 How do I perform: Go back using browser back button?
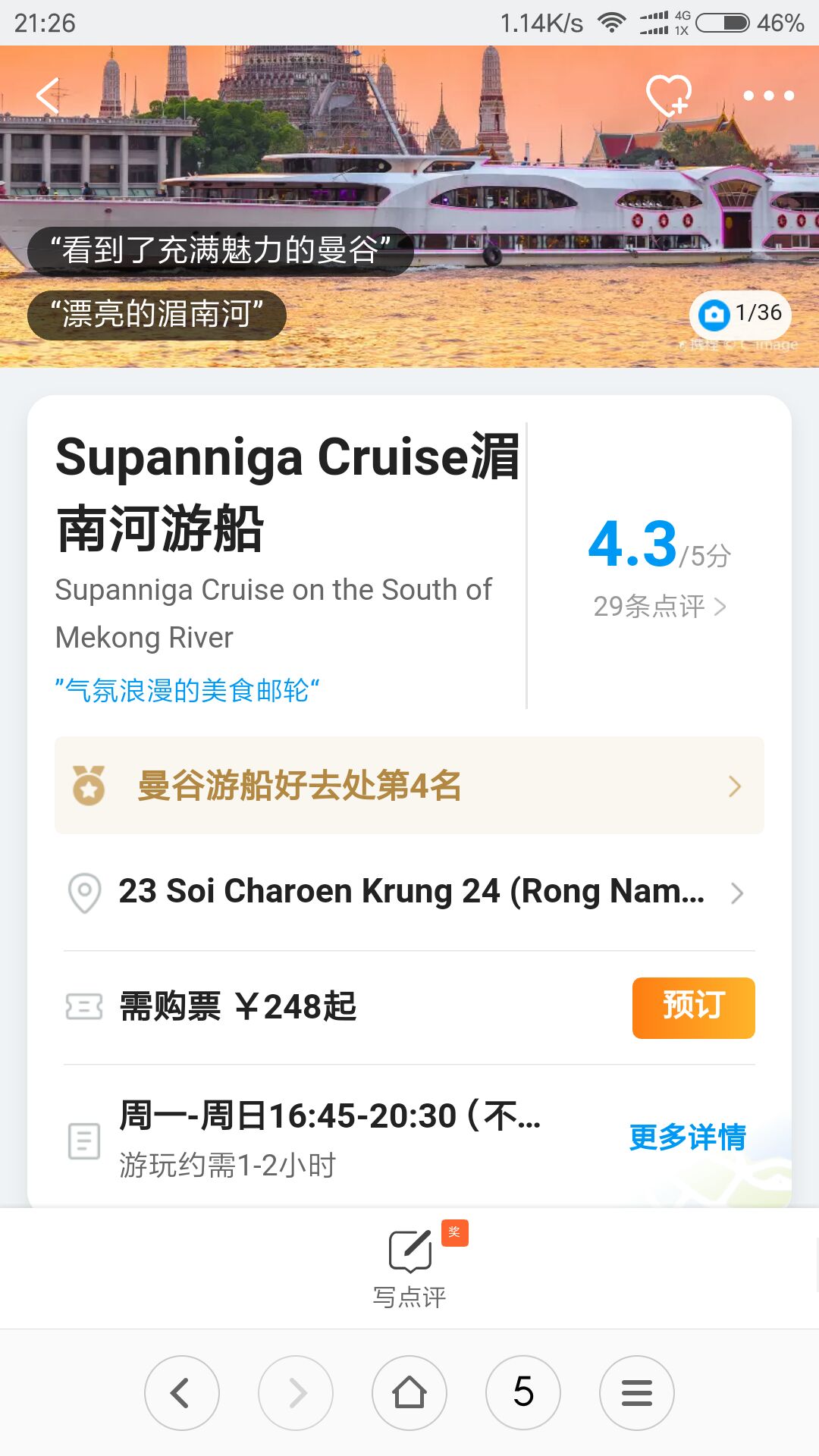click(182, 1393)
